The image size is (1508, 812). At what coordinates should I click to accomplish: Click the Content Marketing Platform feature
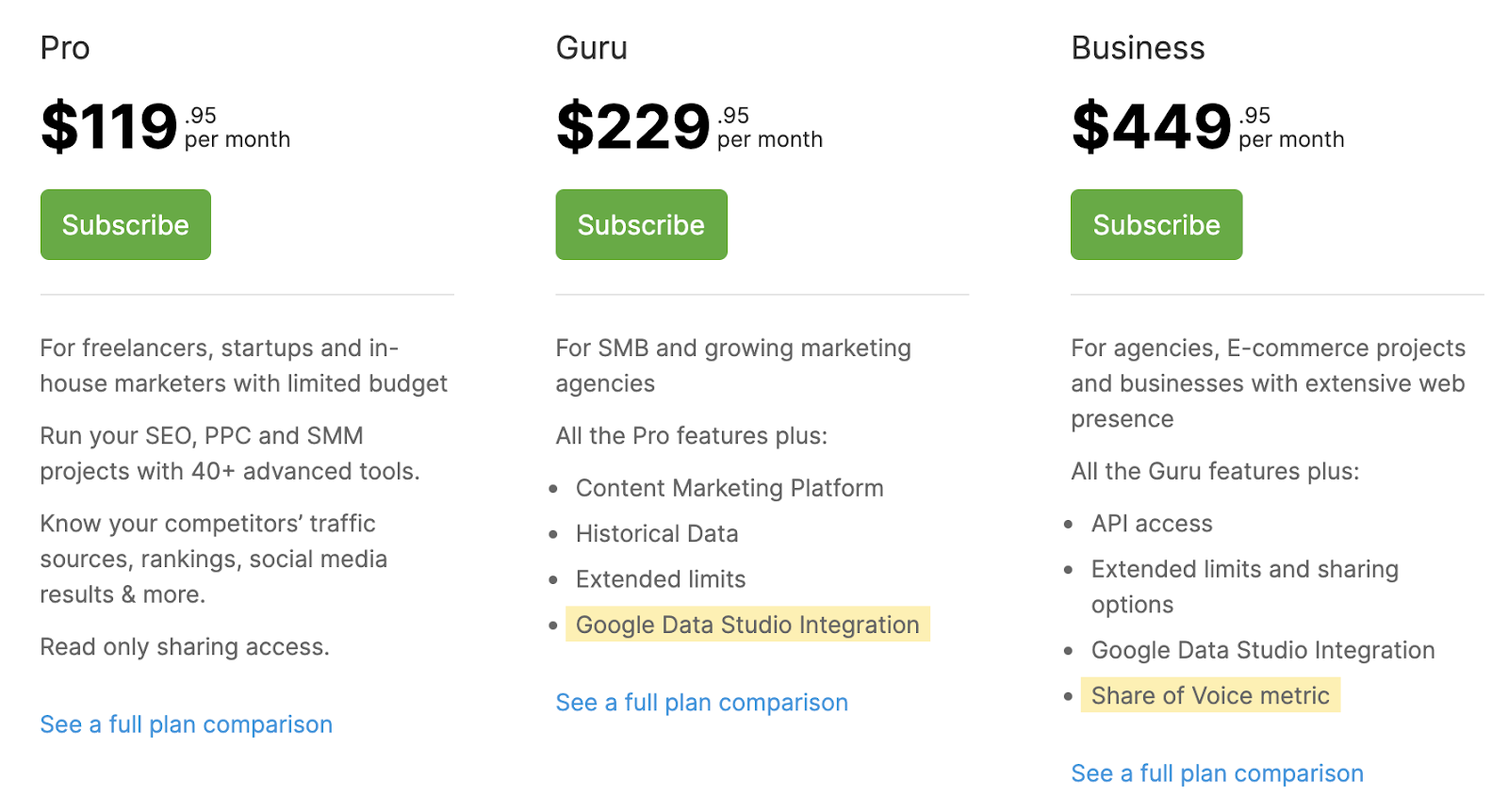pos(729,488)
